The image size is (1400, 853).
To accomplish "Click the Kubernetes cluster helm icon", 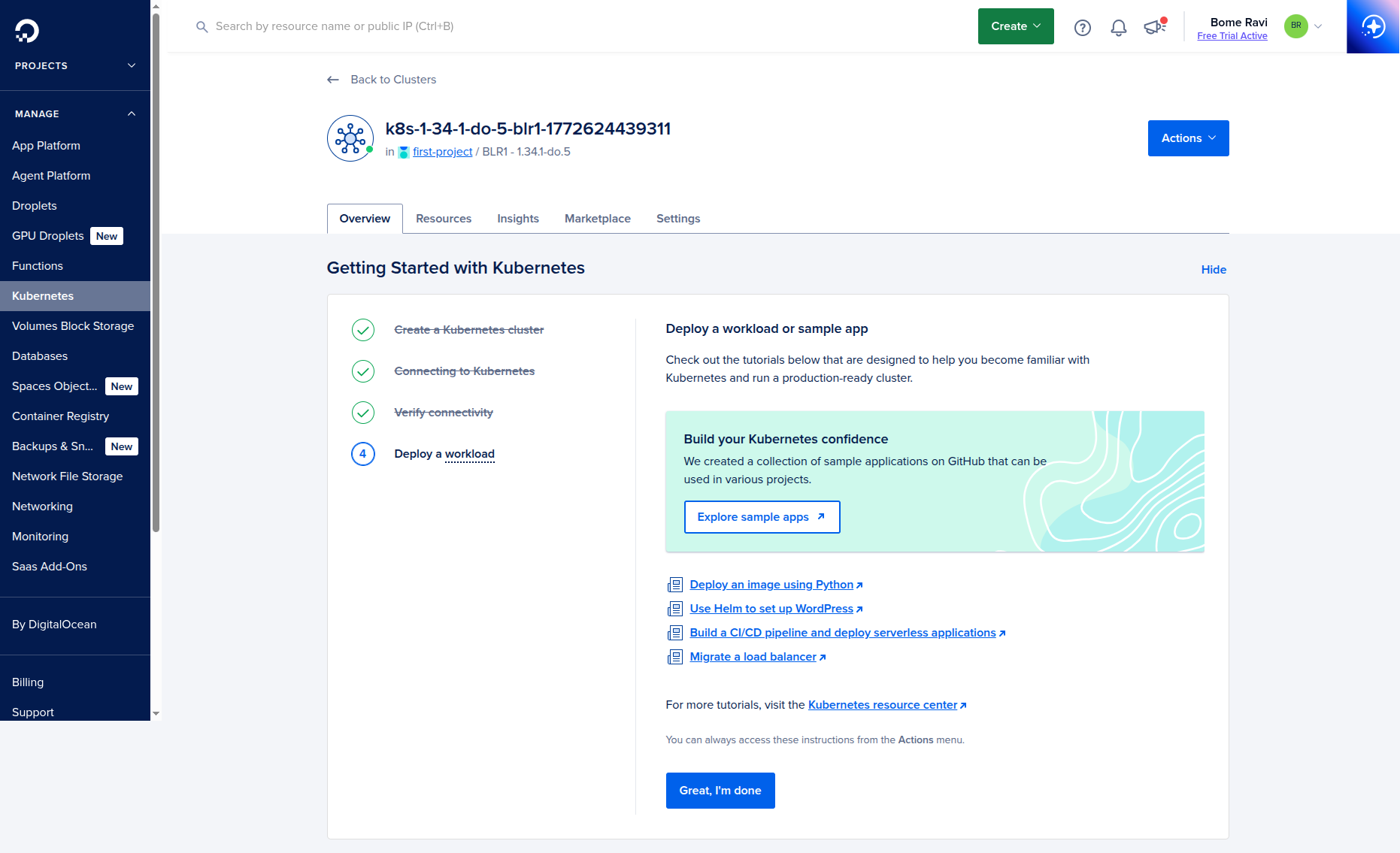I will (x=350, y=138).
